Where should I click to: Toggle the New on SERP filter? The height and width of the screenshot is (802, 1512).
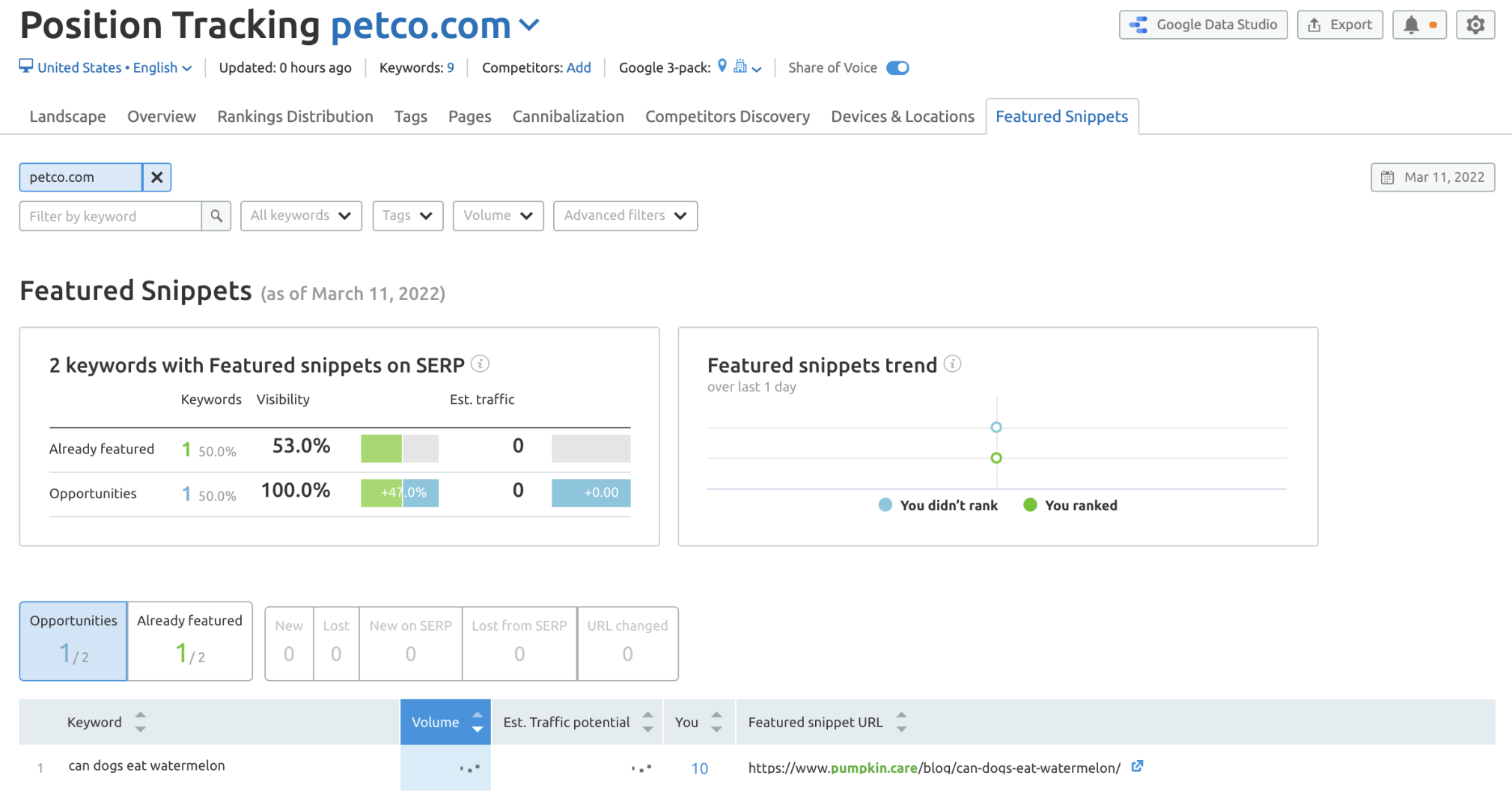click(x=411, y=643)
